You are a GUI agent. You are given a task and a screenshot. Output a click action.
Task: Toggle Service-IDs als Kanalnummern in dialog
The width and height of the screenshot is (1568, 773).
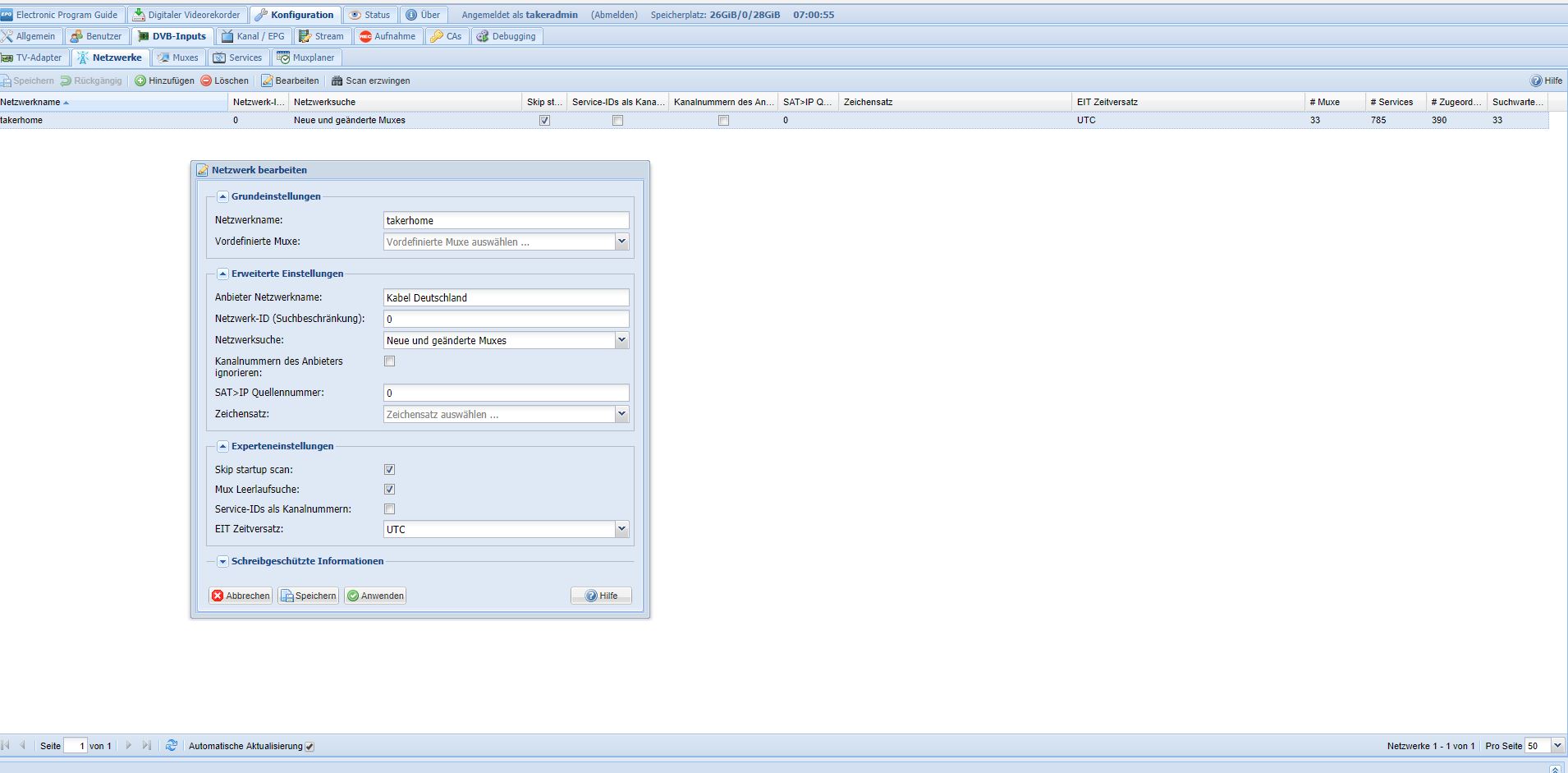click(390, 509)
